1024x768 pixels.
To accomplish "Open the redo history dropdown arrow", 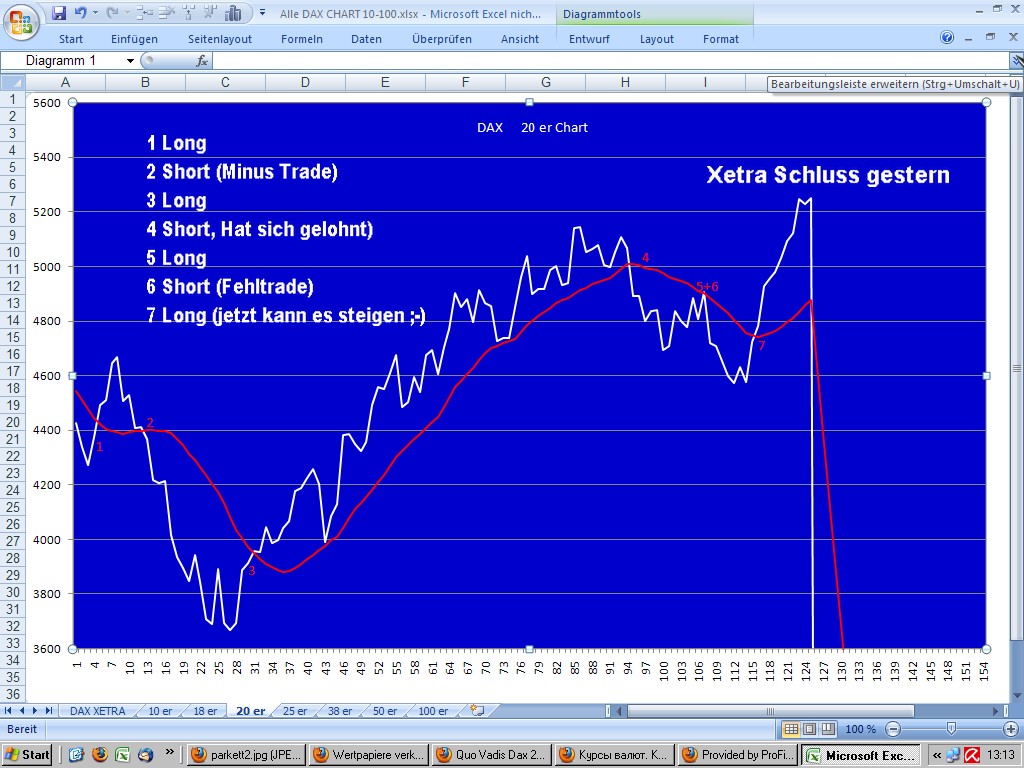I will (127, 12).
